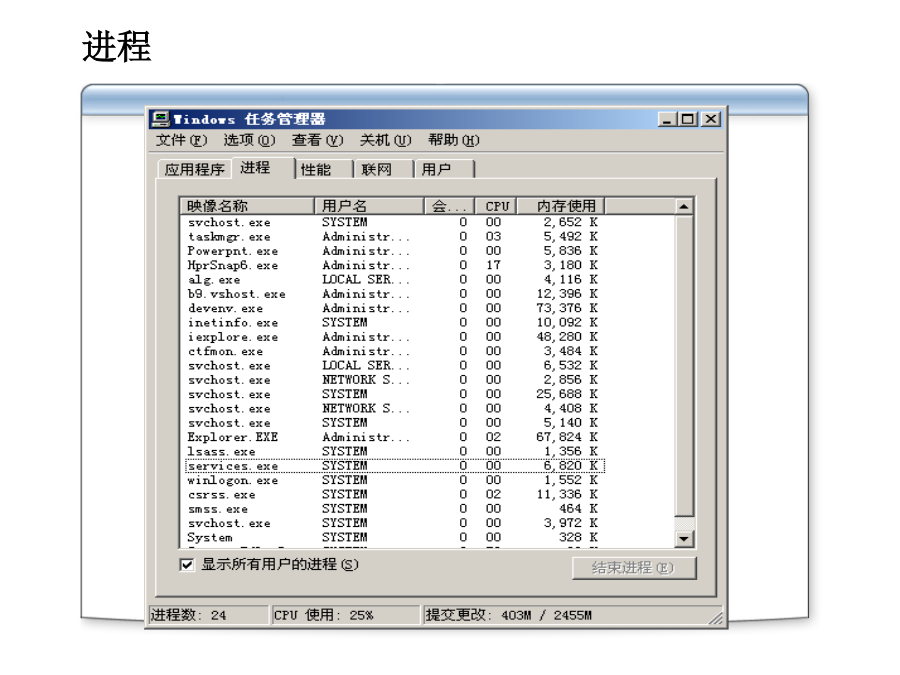Click the 进程数: 24 status bar entry
Viewport: 900px width, 675px height.
tap(208, 615)
